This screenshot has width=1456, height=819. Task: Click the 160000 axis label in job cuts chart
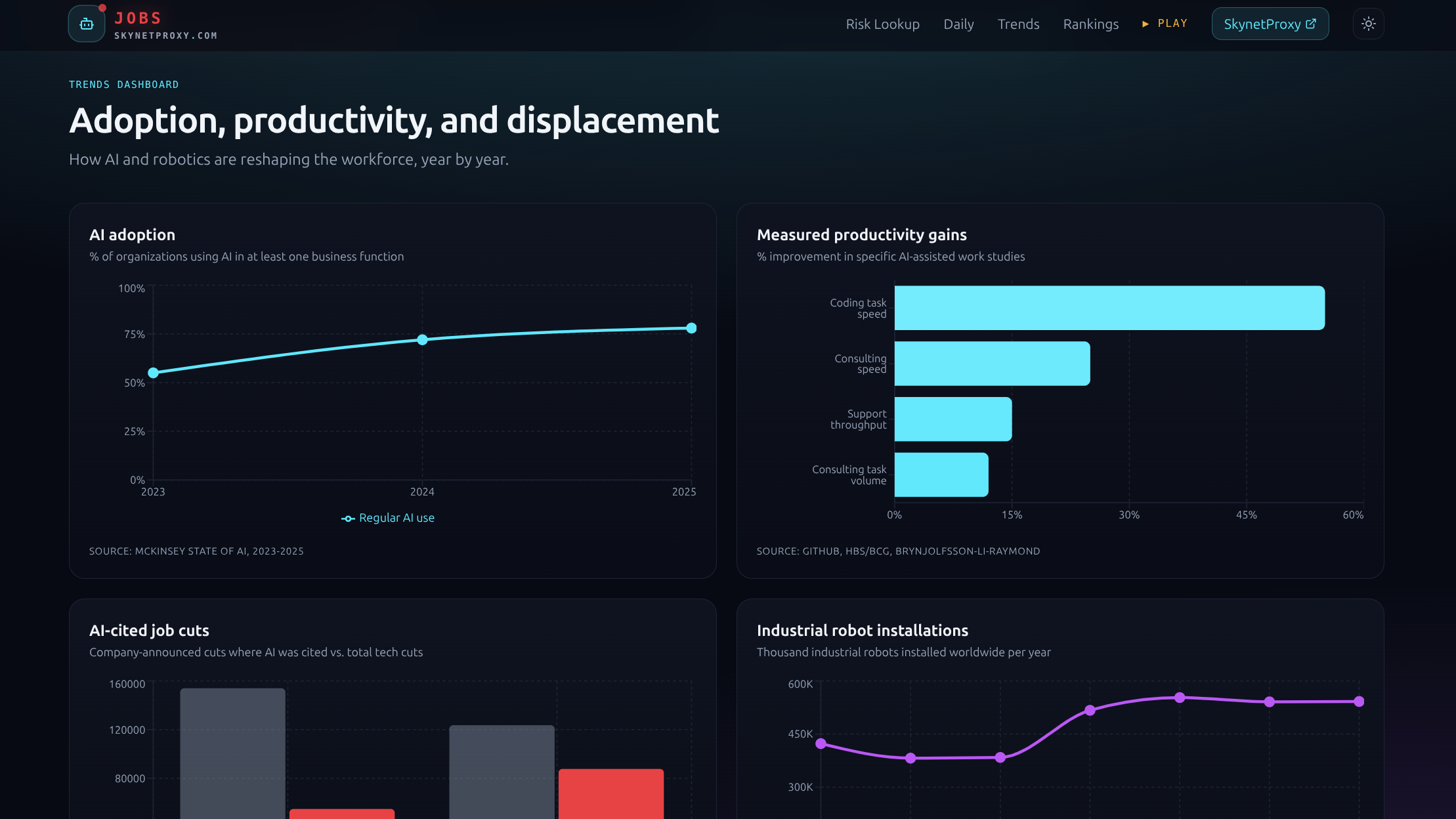pyautogui.click(x=127, y=684)
